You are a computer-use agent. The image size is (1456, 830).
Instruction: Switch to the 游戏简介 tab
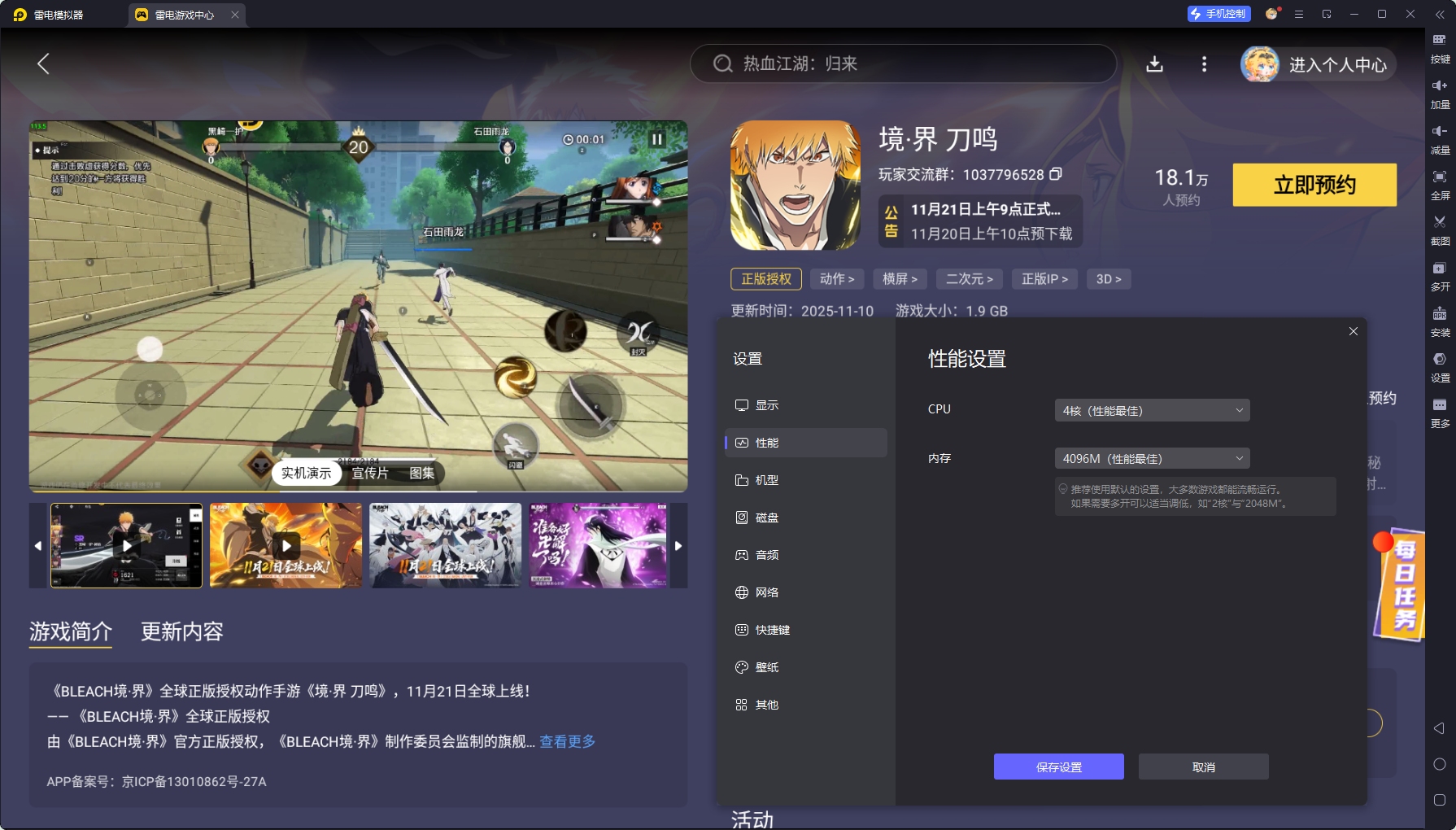click(x=71, y=631)
